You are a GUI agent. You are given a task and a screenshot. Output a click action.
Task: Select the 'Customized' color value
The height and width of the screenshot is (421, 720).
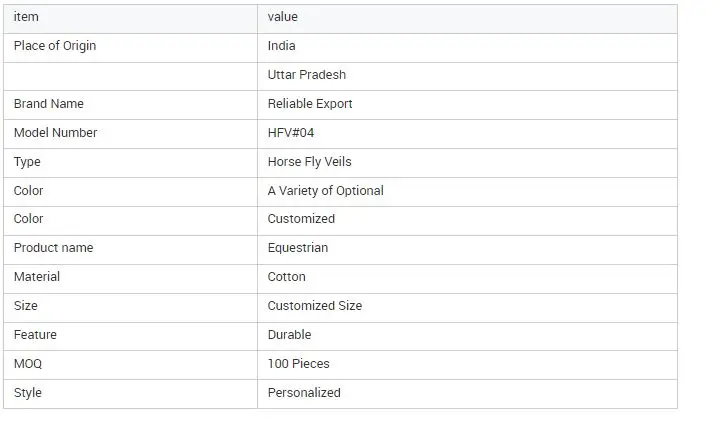coord(302,219)
